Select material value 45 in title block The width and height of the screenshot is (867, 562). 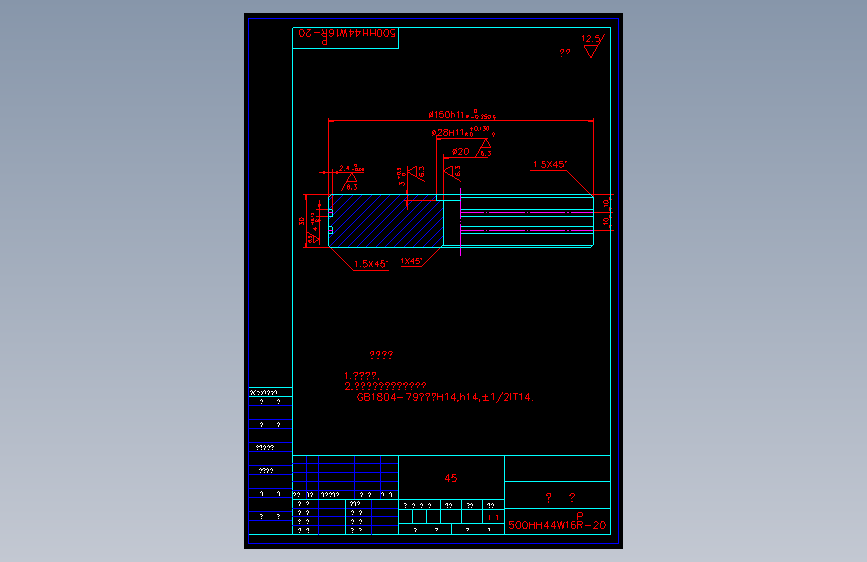451,478
